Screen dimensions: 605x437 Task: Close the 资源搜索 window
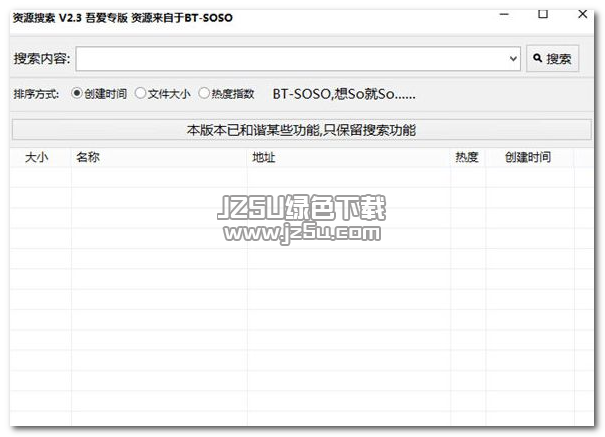583,15
